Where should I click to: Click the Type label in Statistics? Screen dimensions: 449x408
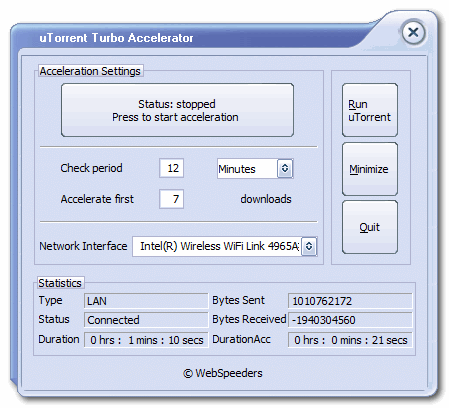50,300
